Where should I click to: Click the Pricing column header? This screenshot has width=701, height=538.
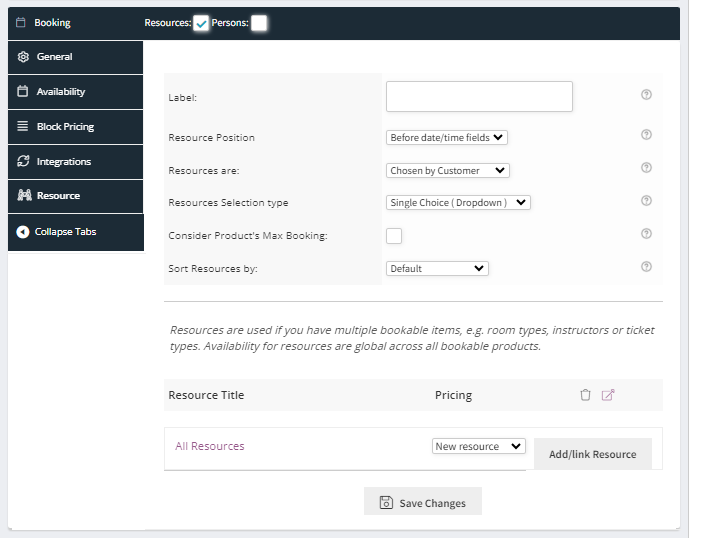point(453,395)
